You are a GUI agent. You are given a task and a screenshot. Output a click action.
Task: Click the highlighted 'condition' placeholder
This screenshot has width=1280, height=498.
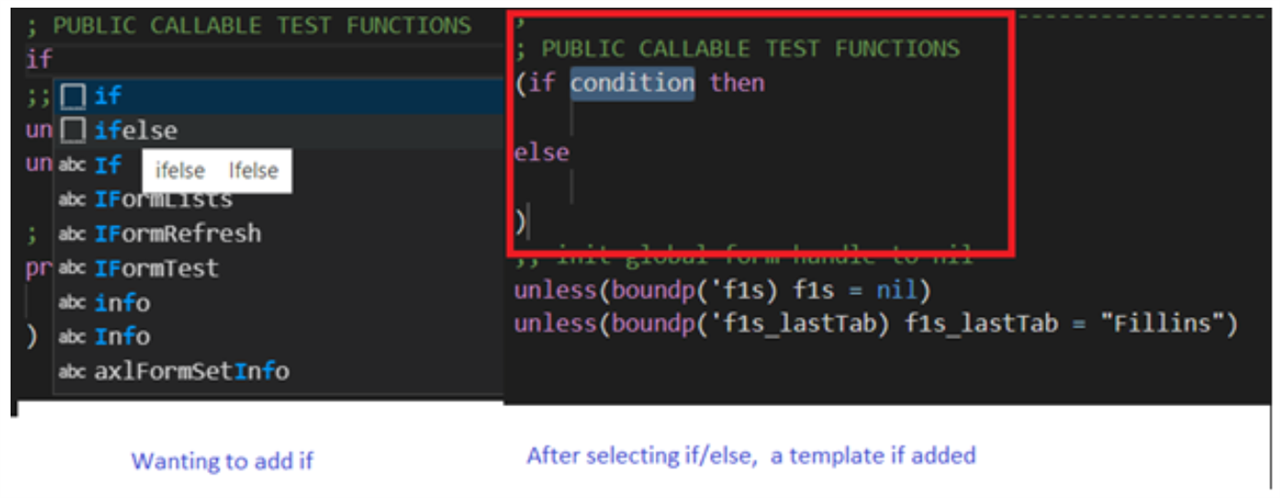click(x=632, y=83)
